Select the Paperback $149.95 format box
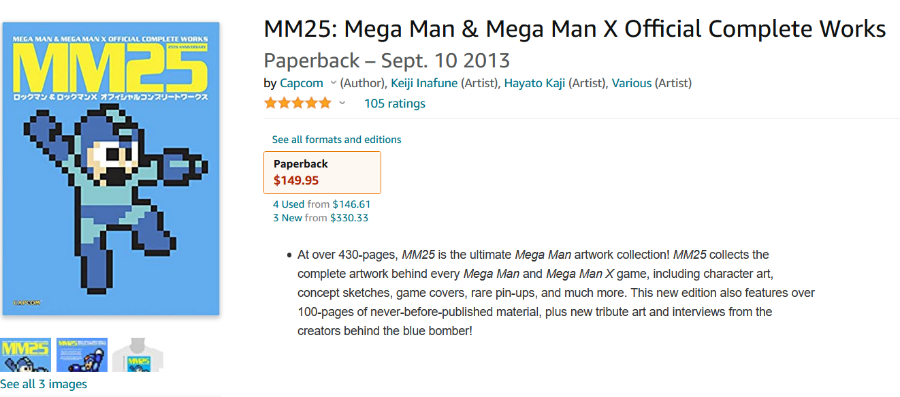The width and height of the screenshot is (900, 397). (x=322, y=172)
